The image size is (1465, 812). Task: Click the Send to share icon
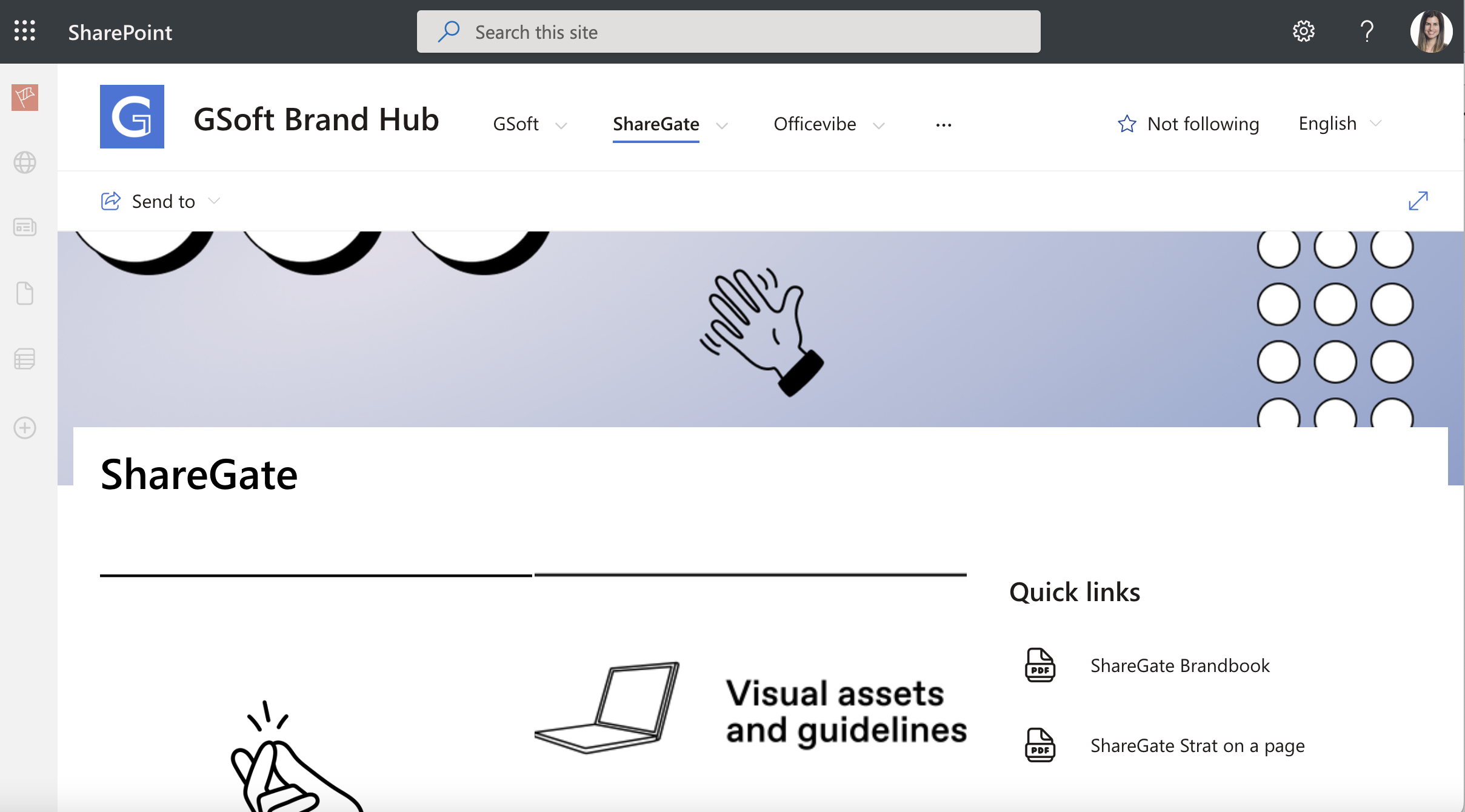(110, 201)
